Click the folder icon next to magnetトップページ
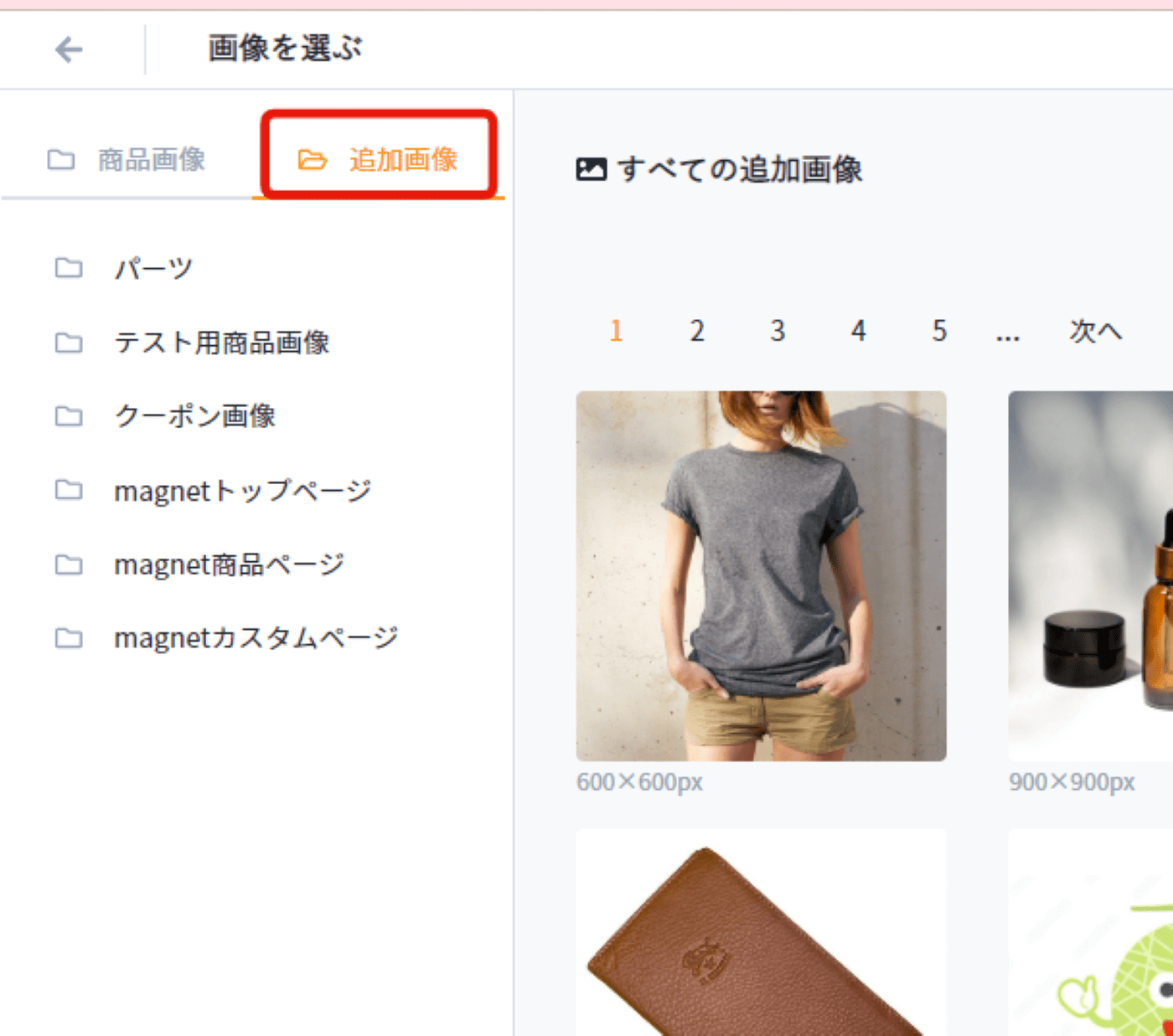1173x1036 pixels. [69, 490]
